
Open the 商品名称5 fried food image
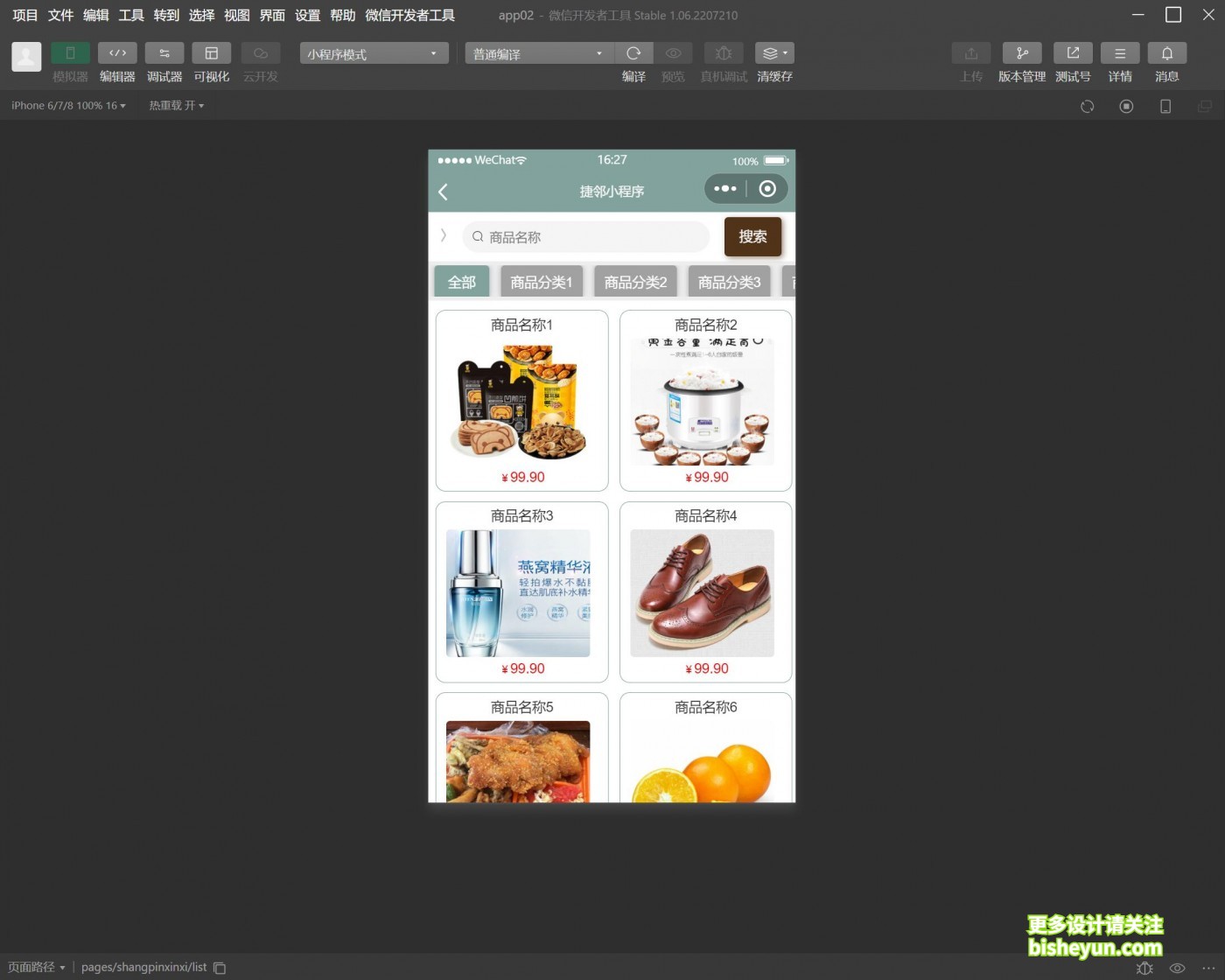[518, 761]
